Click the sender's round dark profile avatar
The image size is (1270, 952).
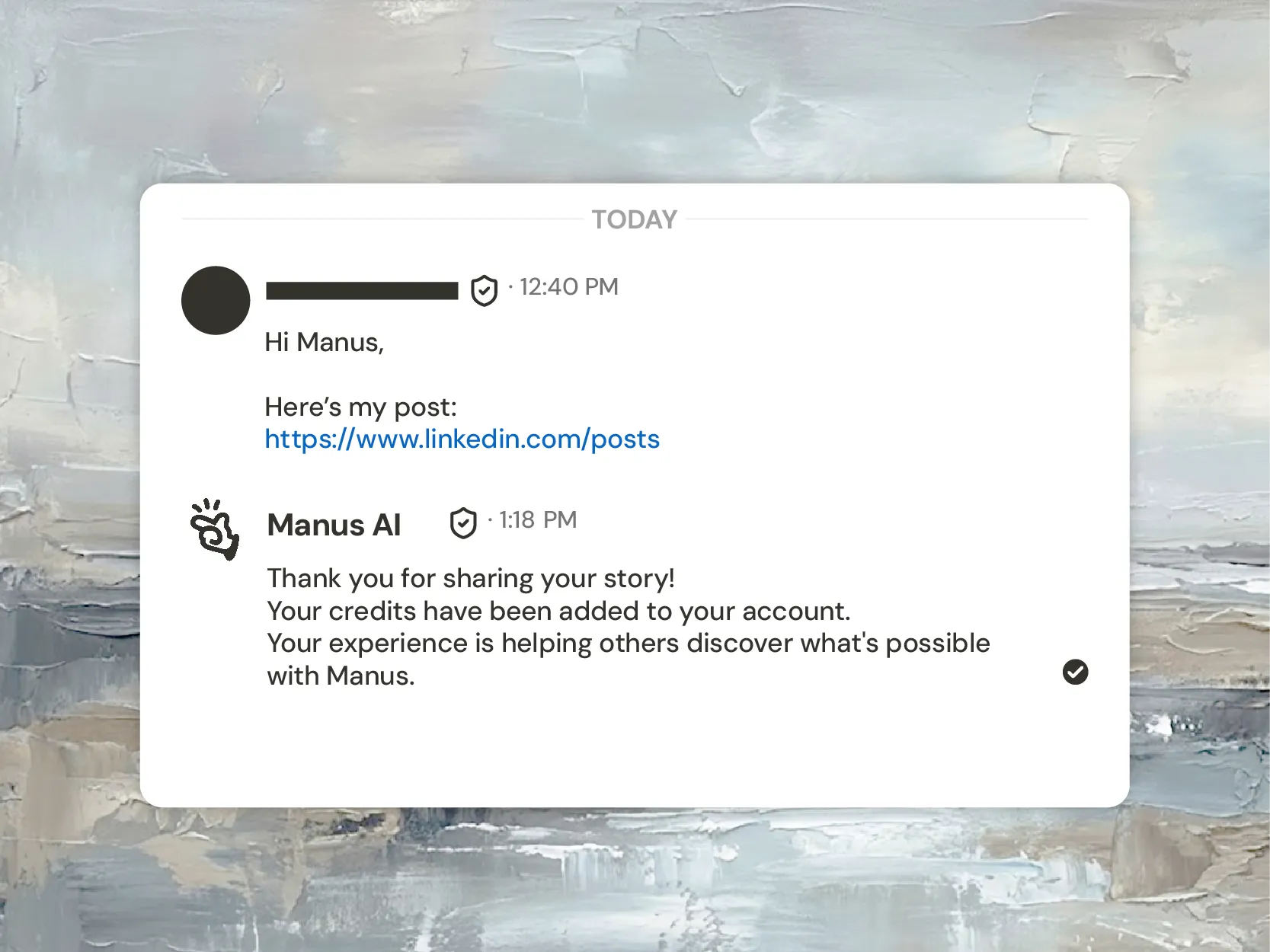[x=216, y=300]
